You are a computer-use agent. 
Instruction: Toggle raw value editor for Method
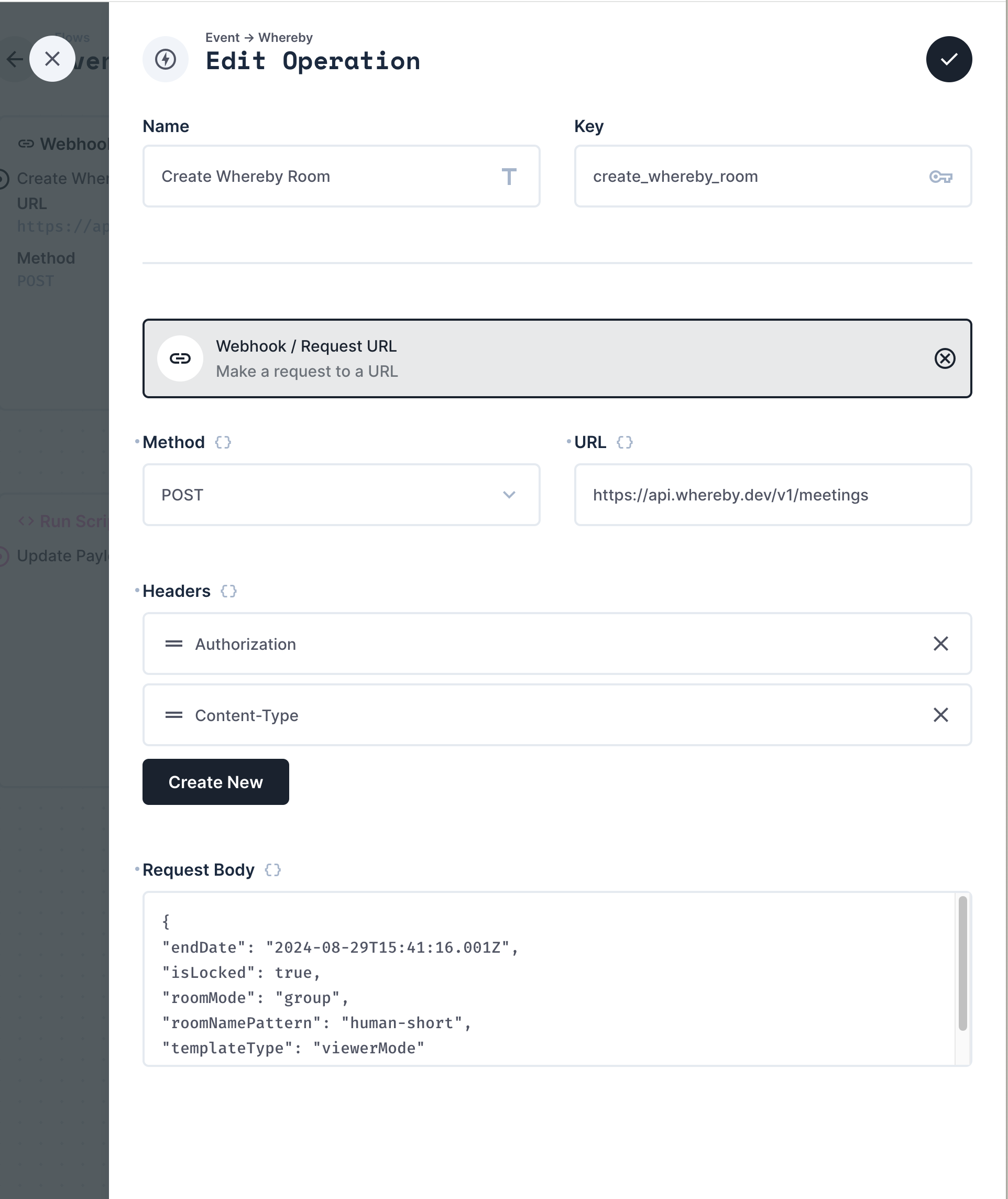coord(223,442)
